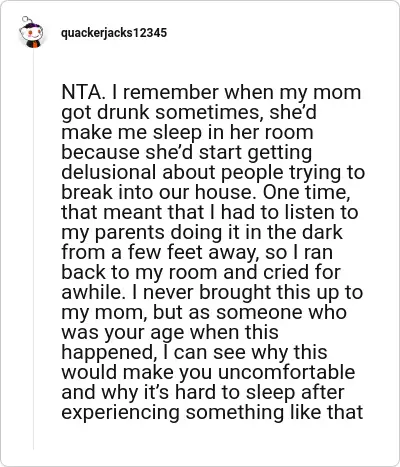Open the Snoo avatar of quackerjacks12345
The height and width of the screenshot is (467, 400).
31,32
